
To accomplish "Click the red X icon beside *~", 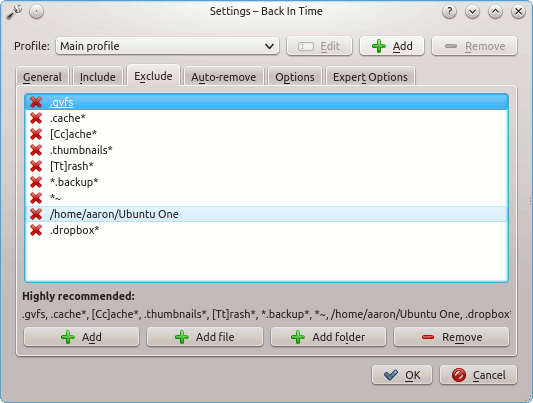I will pos(36,198).
